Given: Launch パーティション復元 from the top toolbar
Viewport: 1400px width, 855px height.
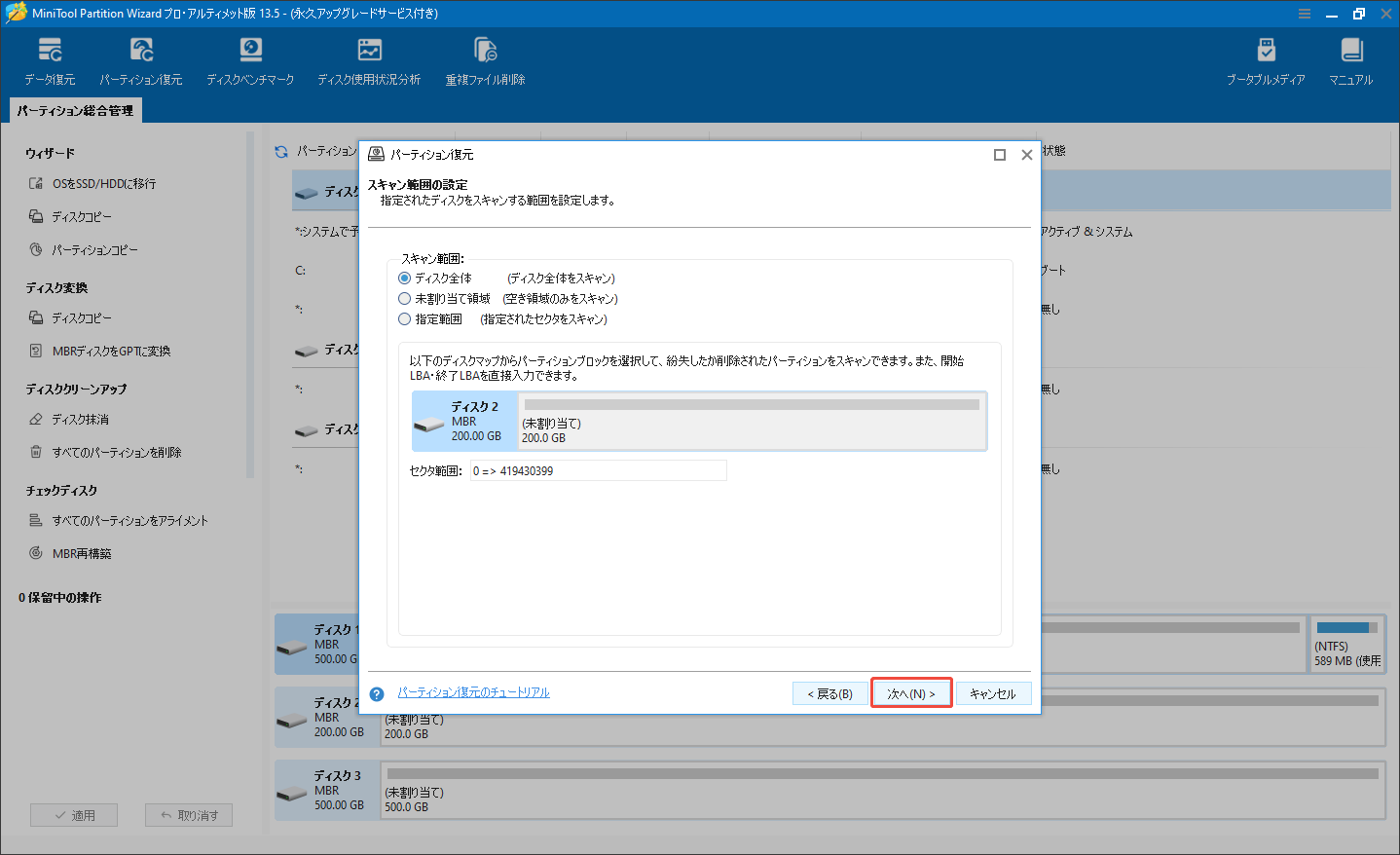Looking at the screenshot, I should pos(142,58).
